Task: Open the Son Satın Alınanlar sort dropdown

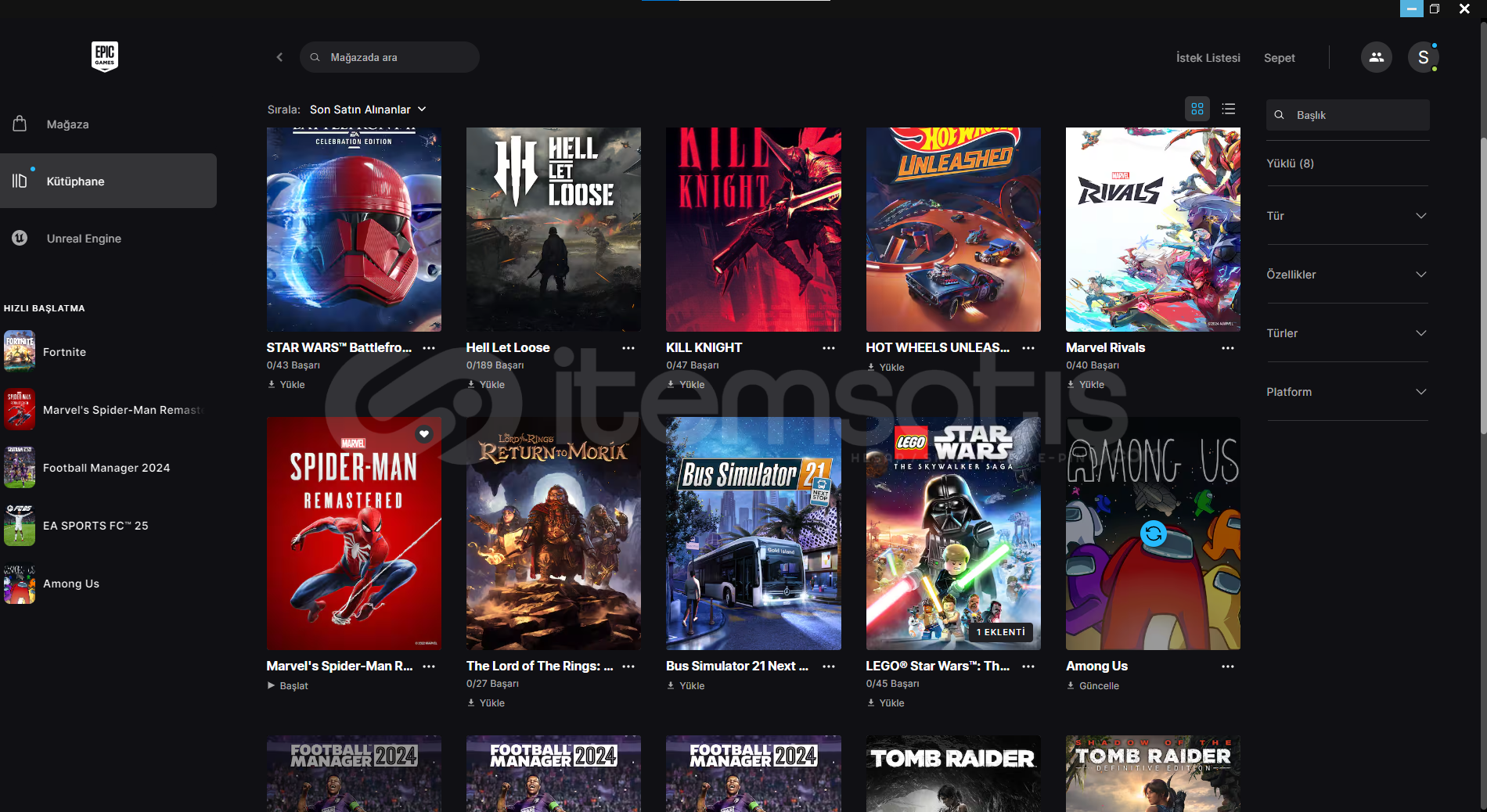Action: click(368, 110)
